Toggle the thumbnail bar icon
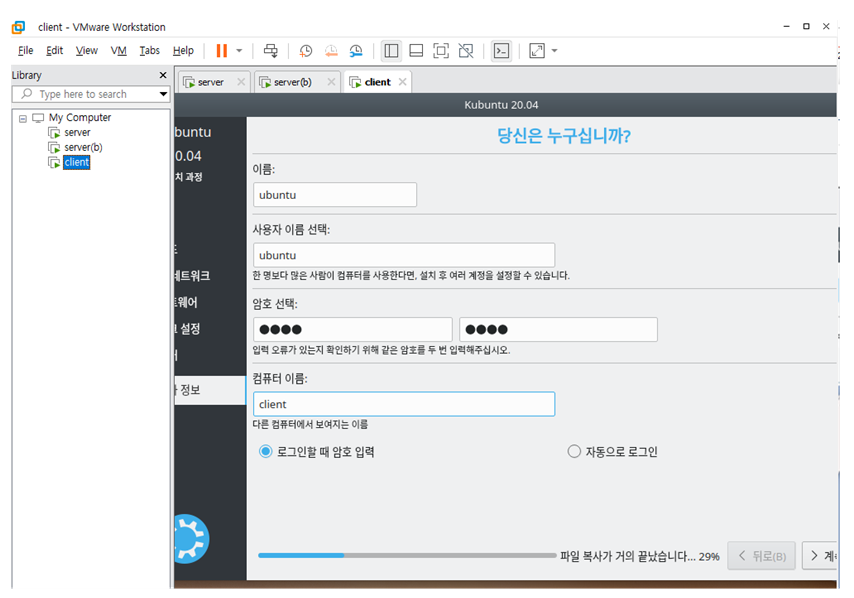This screenshot has height=598, width=854. [x=416, y=51]
